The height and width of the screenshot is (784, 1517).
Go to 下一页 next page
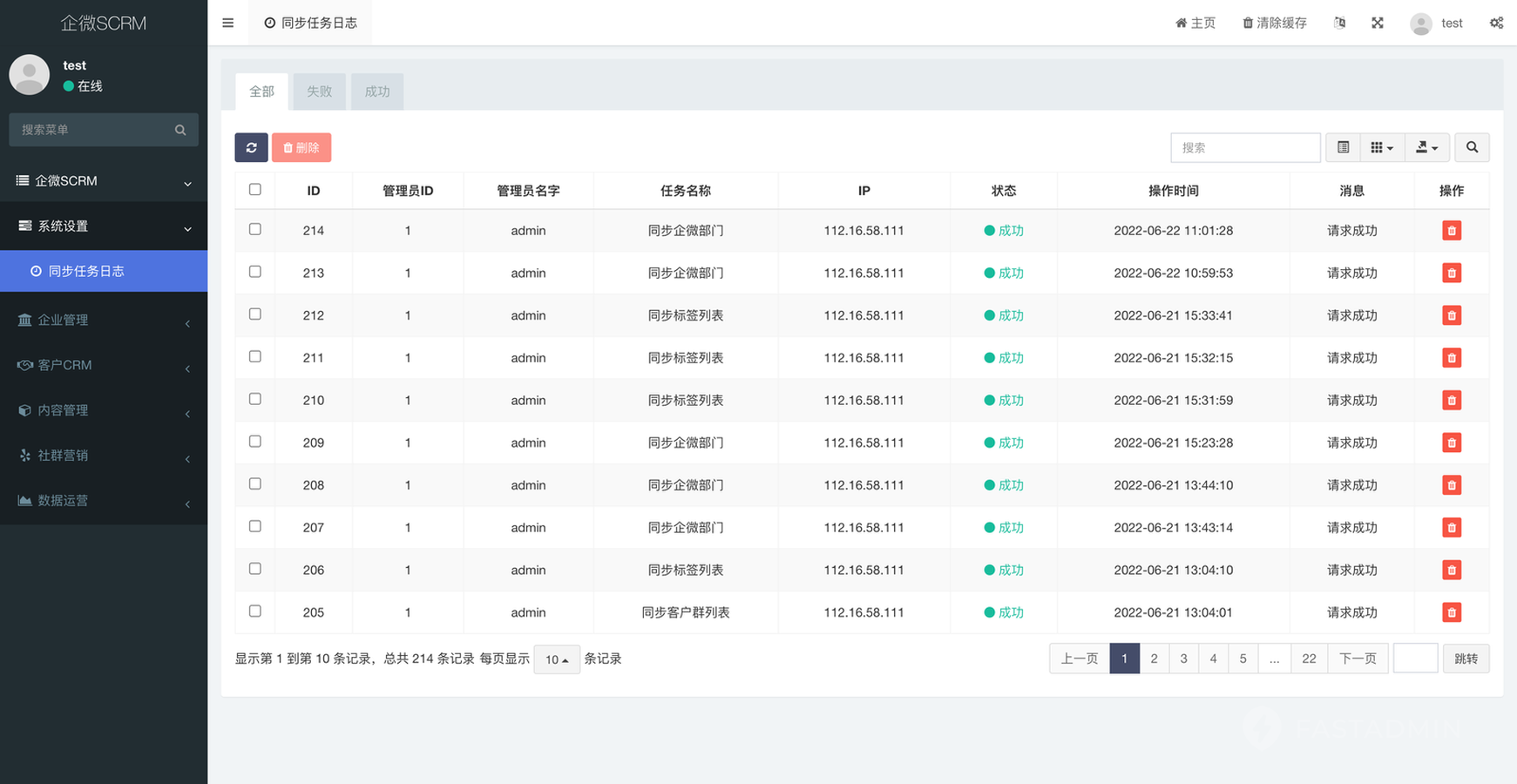pyautogui.click(x=1357, y=659)
